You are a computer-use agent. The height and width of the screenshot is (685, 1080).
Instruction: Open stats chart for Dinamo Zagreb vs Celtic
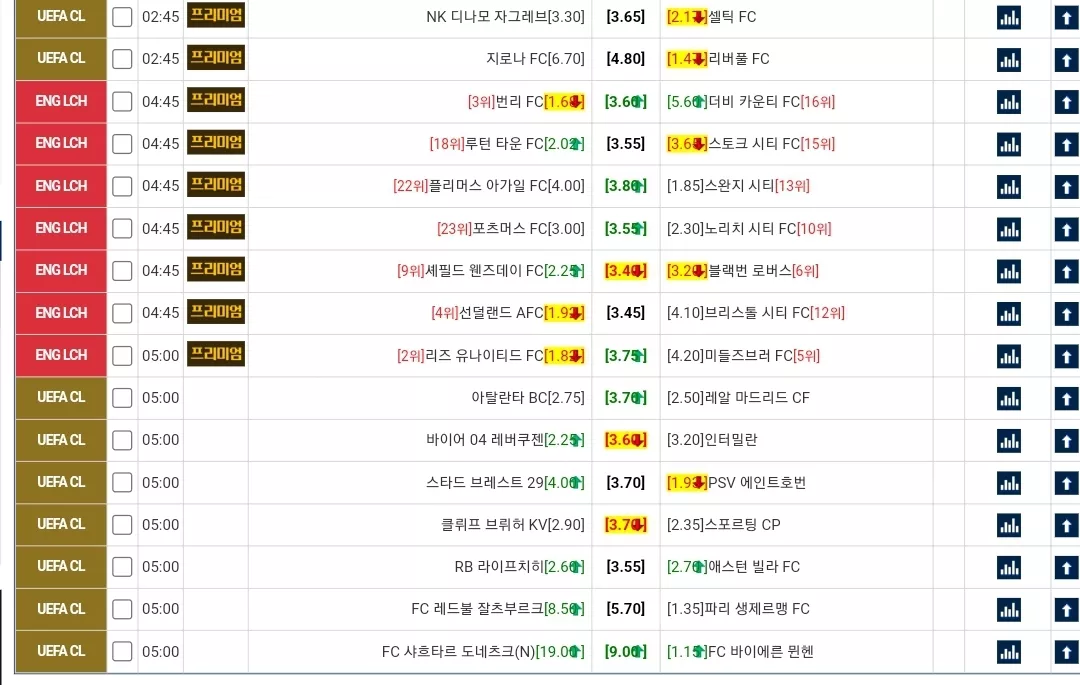coord(1009,18)
